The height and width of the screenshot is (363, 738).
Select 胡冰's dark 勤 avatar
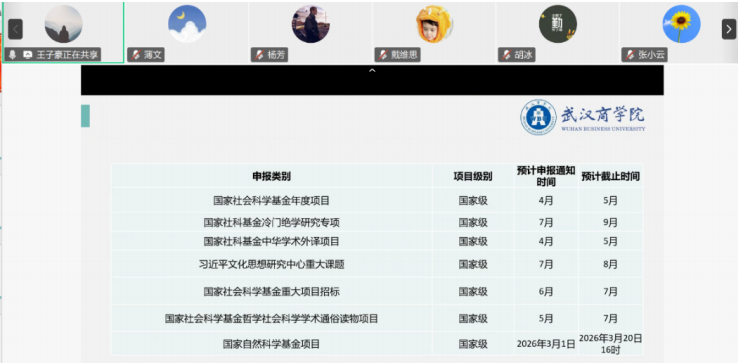558,24
